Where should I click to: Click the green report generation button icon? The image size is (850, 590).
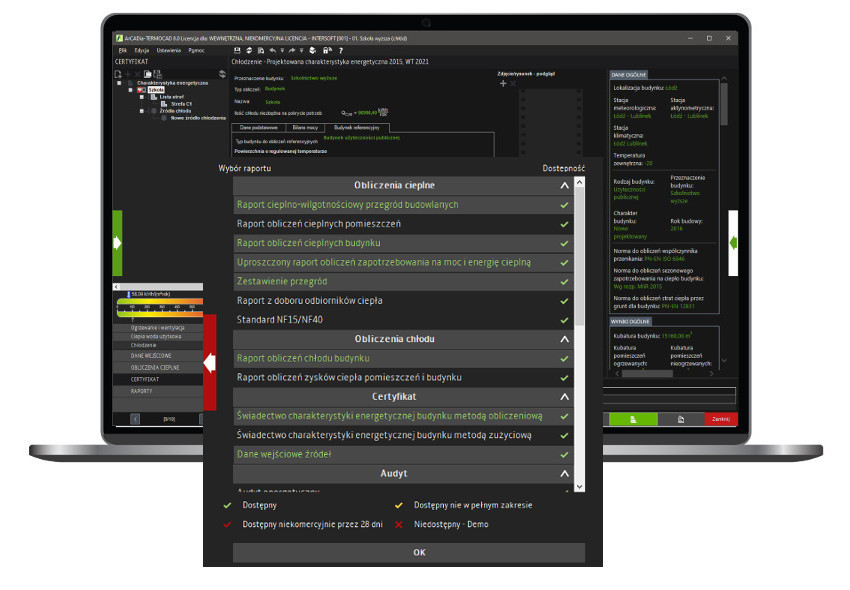pyautogui.click(x=633, y=419)
